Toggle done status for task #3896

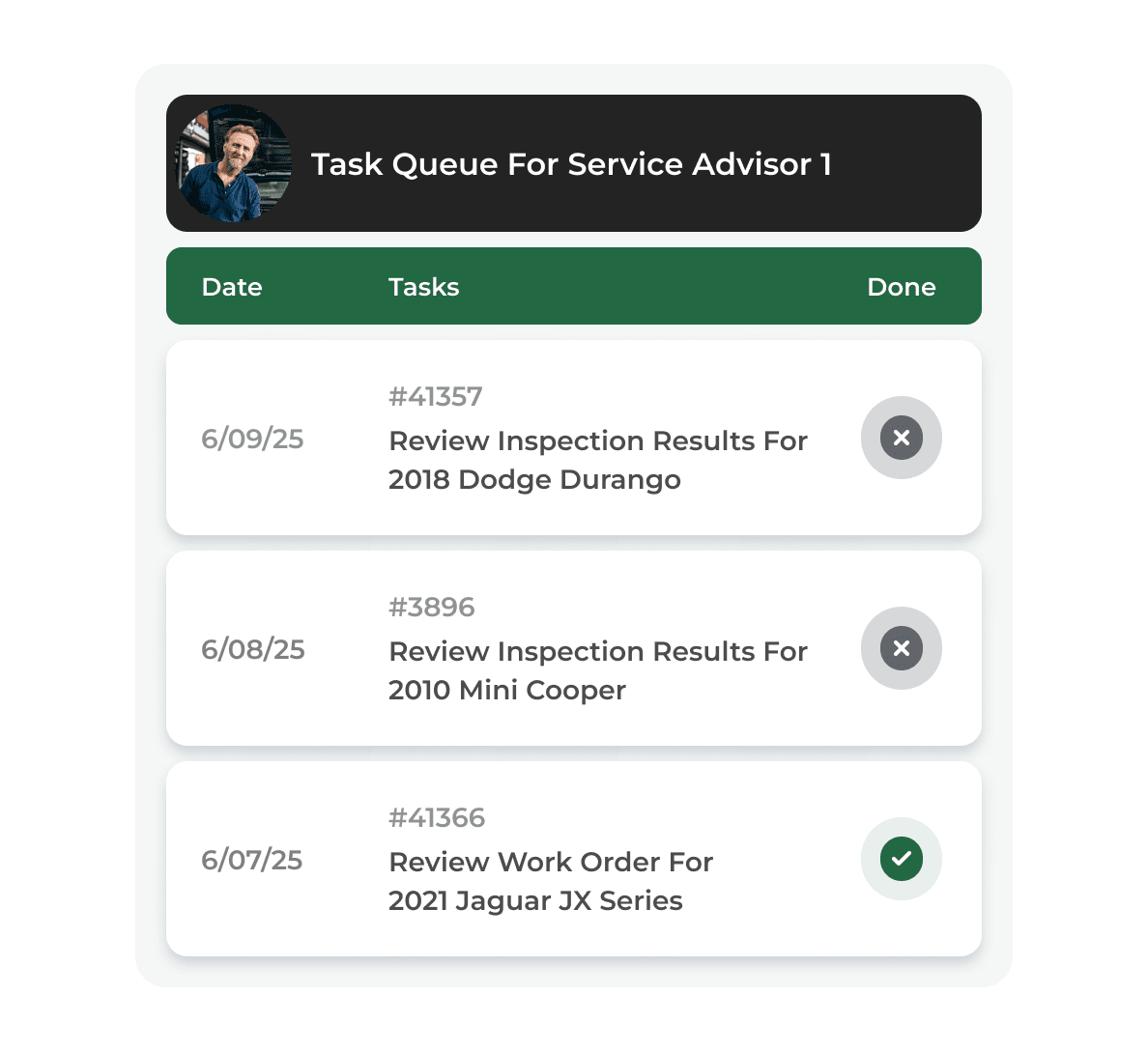click(x=901, y=648)
